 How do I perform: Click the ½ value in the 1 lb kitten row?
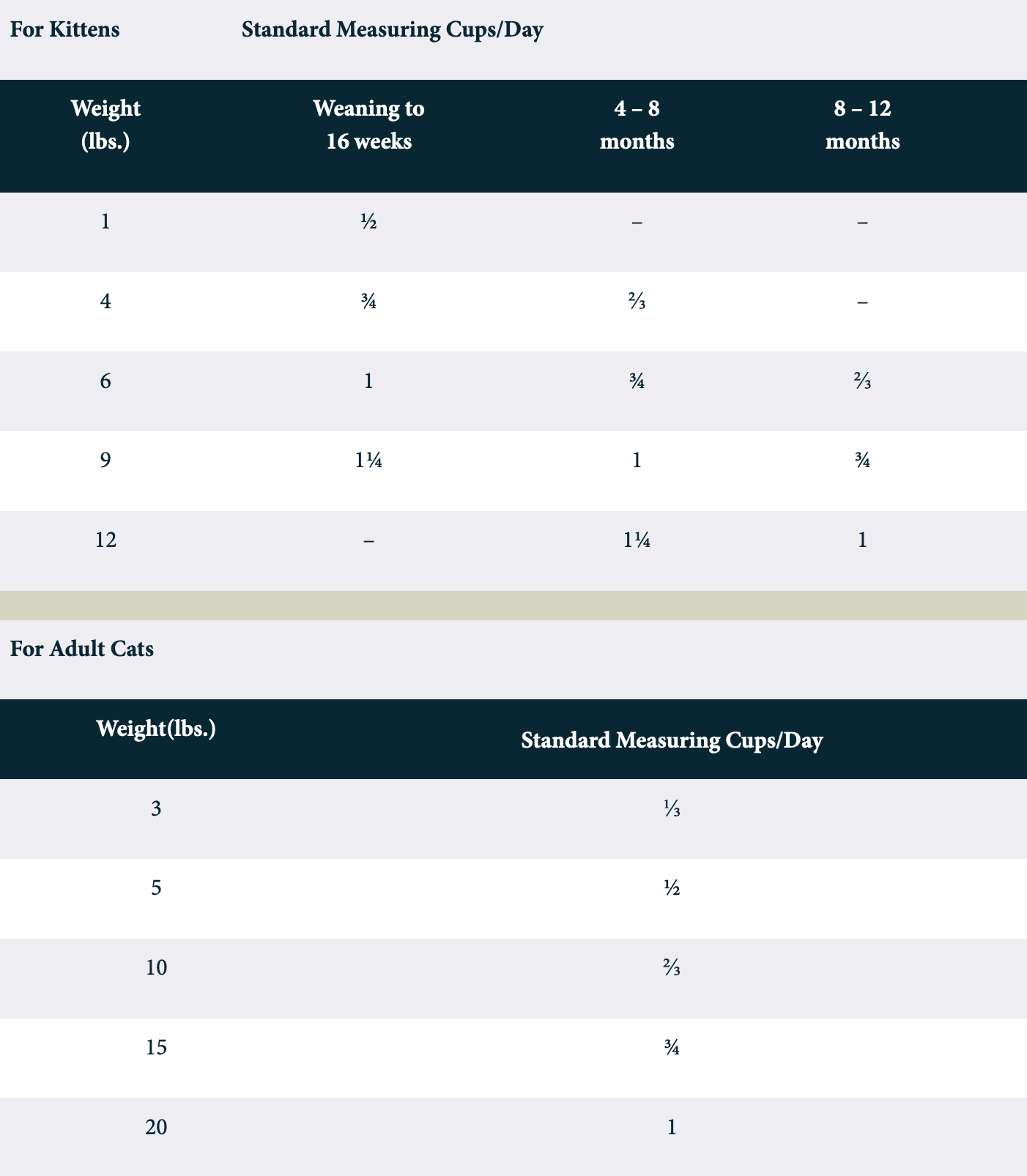[368, 221]
